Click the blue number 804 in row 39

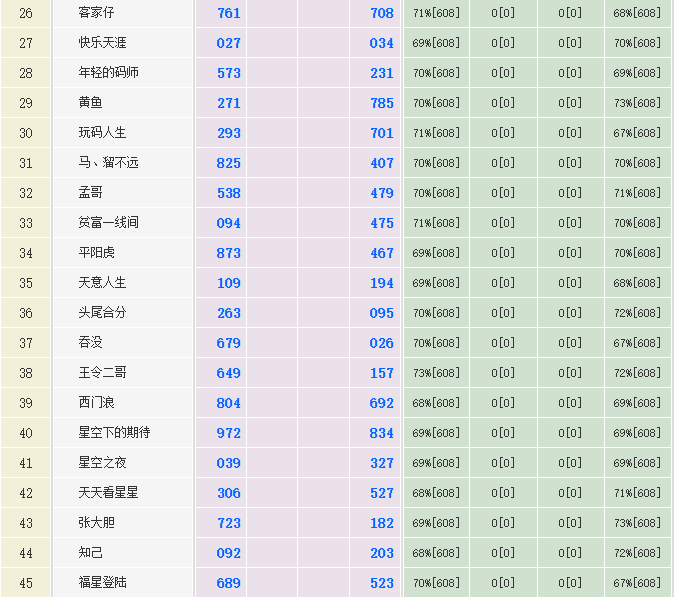pyautogui.click(x=229, y=403)
